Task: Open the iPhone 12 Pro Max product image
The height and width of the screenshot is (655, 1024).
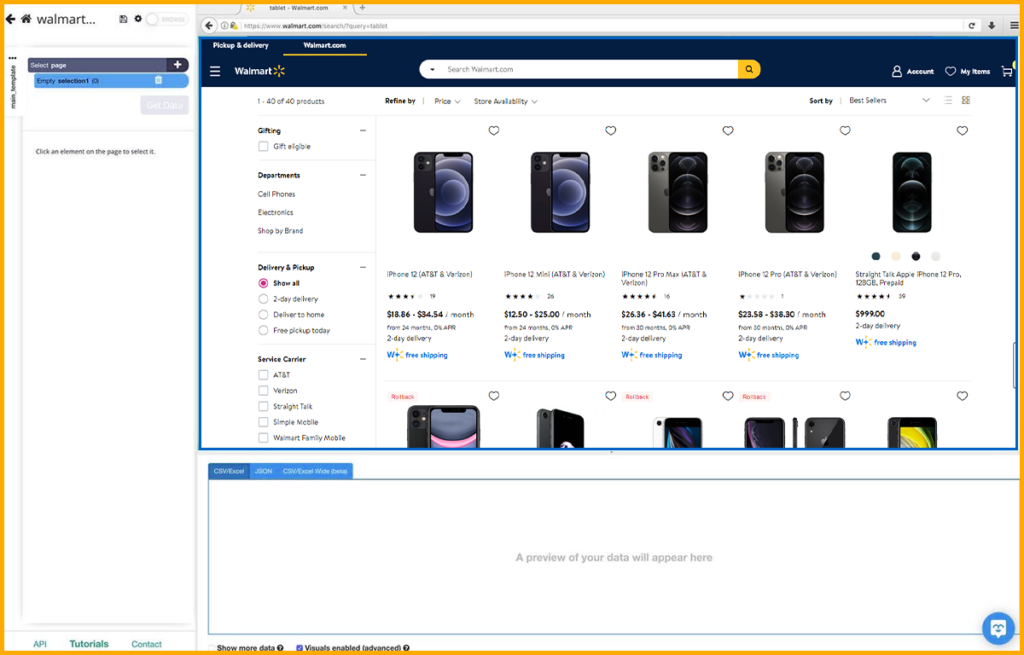Action: pyautogui.click(x=678, y=192)
